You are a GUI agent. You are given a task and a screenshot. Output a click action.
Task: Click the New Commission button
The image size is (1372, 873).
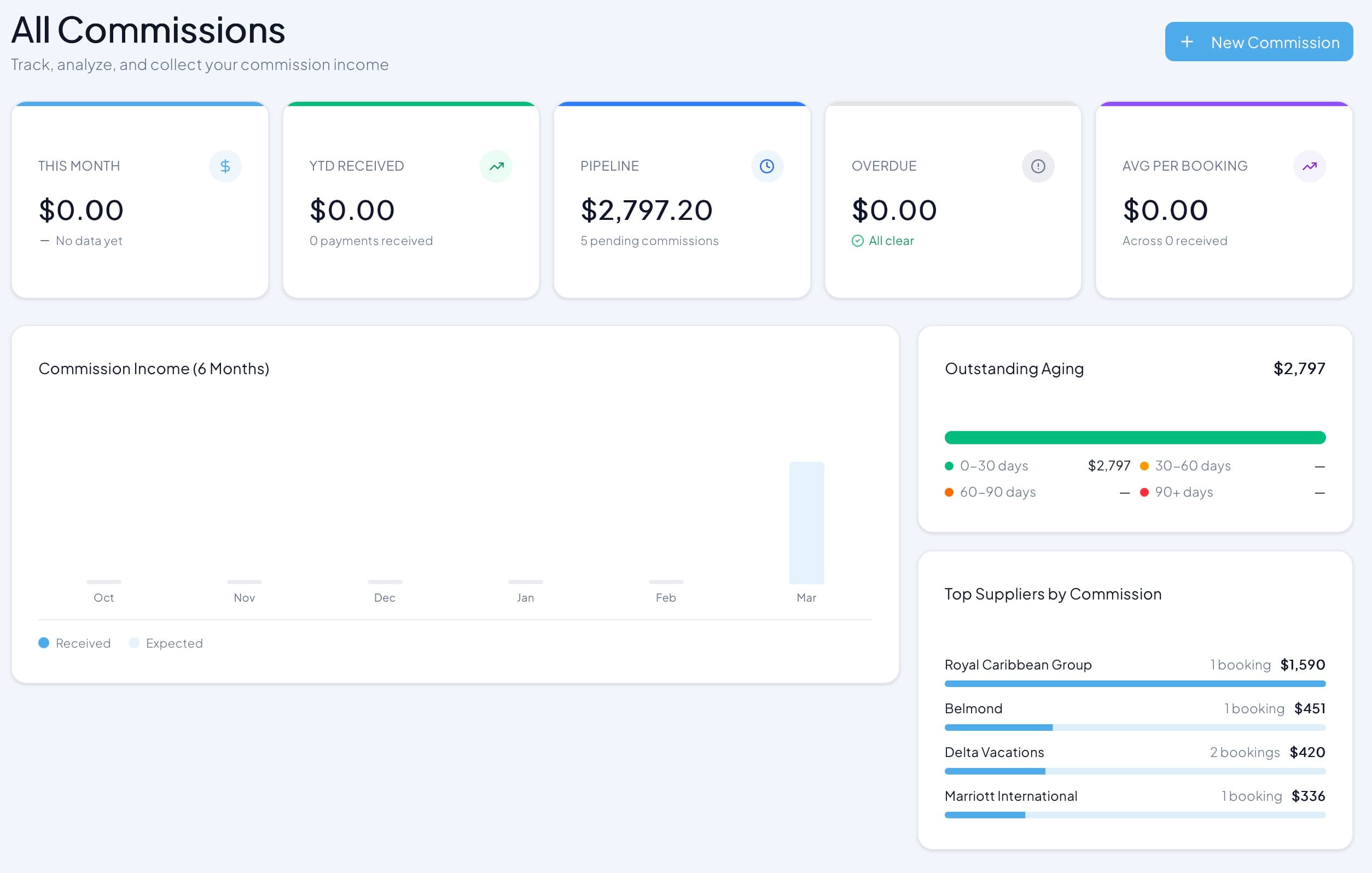click(1259, 42)
